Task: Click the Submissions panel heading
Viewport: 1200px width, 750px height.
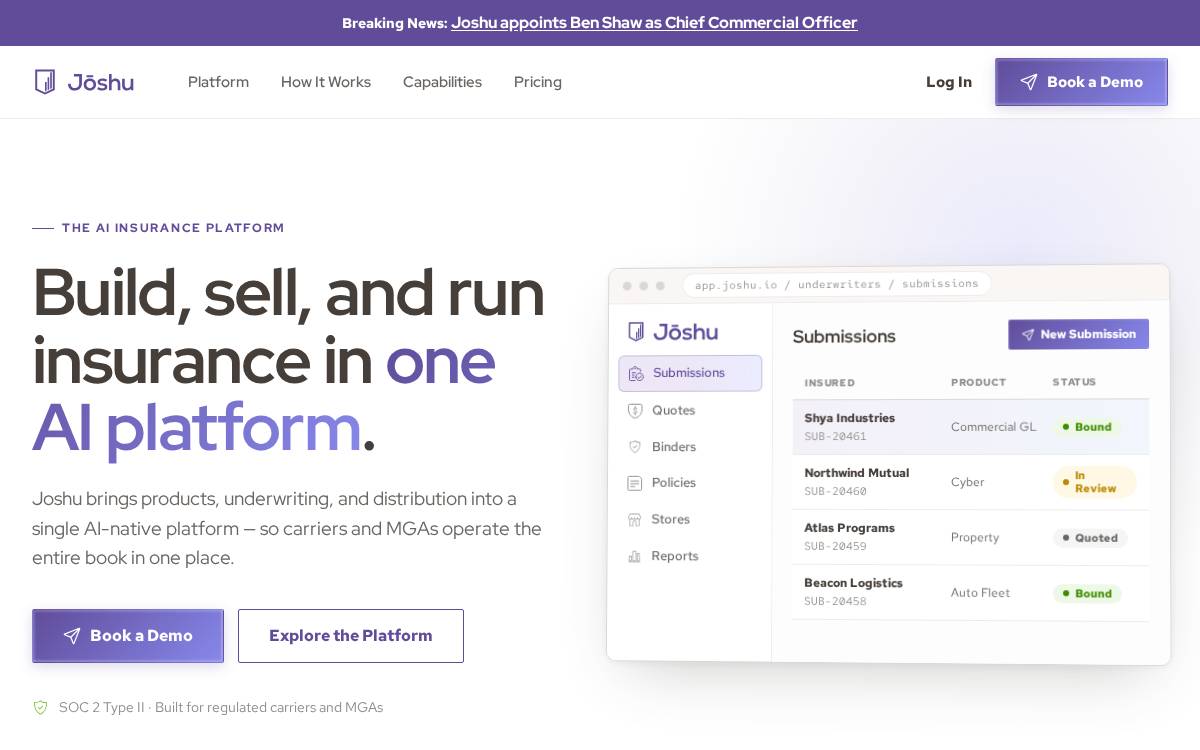Action: click(x=844, y=336)
